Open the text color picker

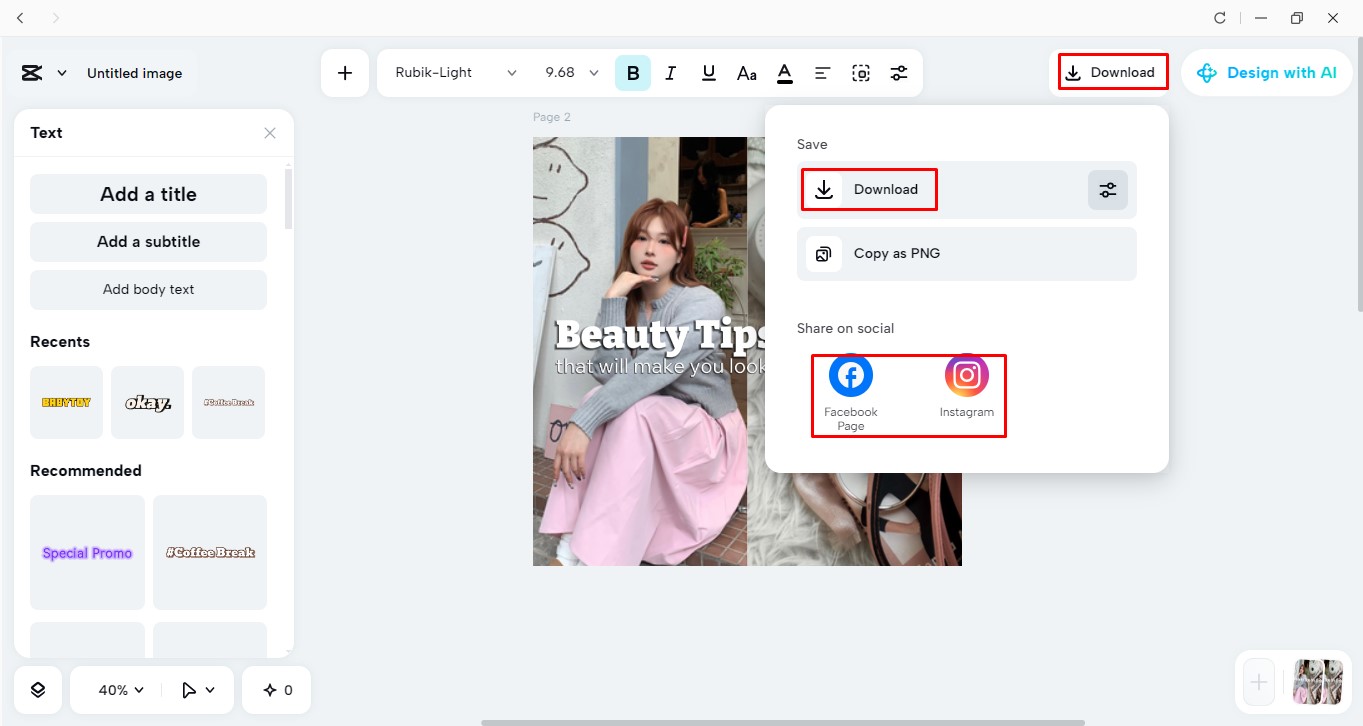(x=785, y=73)
